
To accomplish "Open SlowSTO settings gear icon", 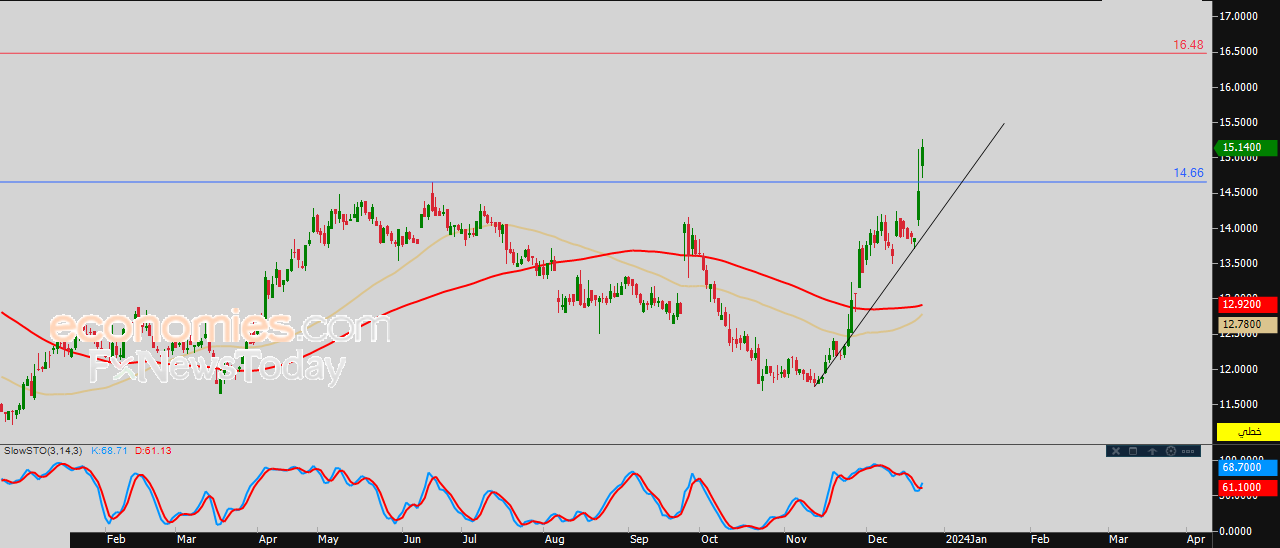I will pos(1171,451).
